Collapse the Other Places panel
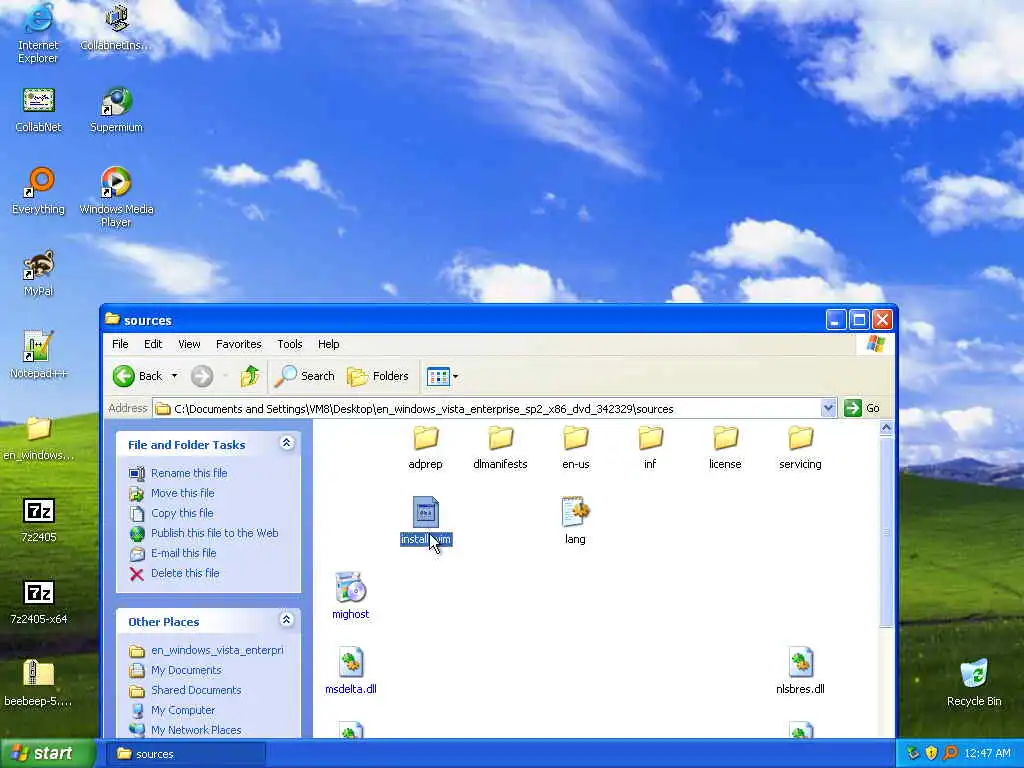Image resolution: width=1024 pixels, height=768 pixels. coord(286,620)
